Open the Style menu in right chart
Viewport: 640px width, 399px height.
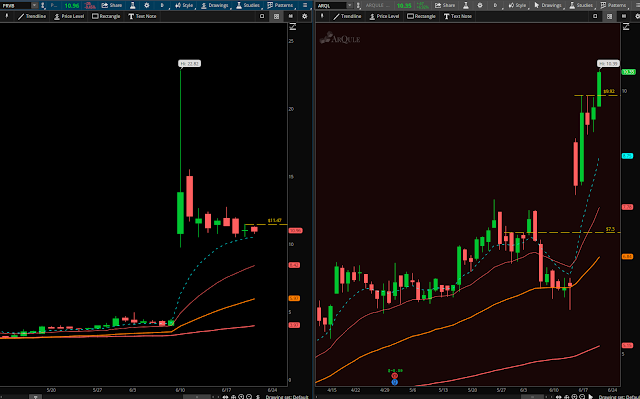517,5
